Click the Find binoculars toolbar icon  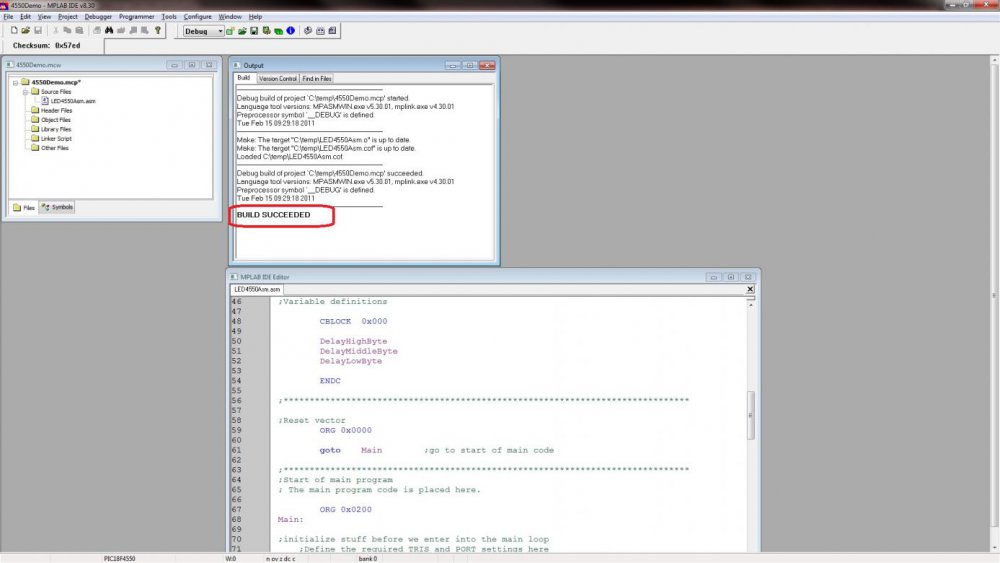click(x=109, y=31)
